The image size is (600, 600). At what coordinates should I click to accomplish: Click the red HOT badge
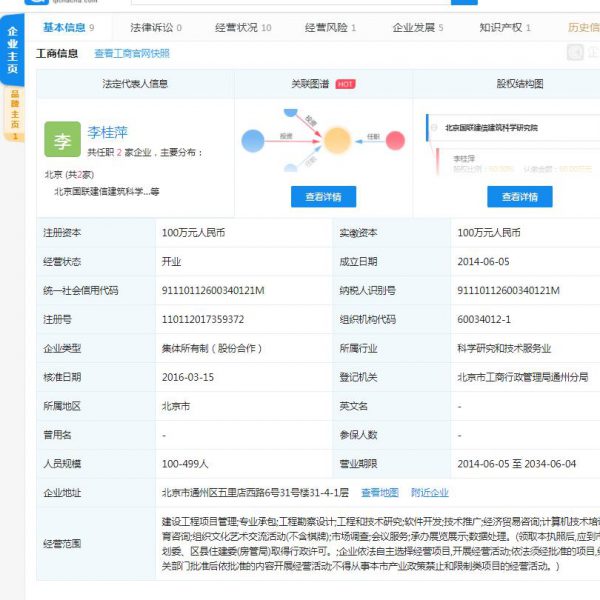pyautogui.click(x=345, y=84)
